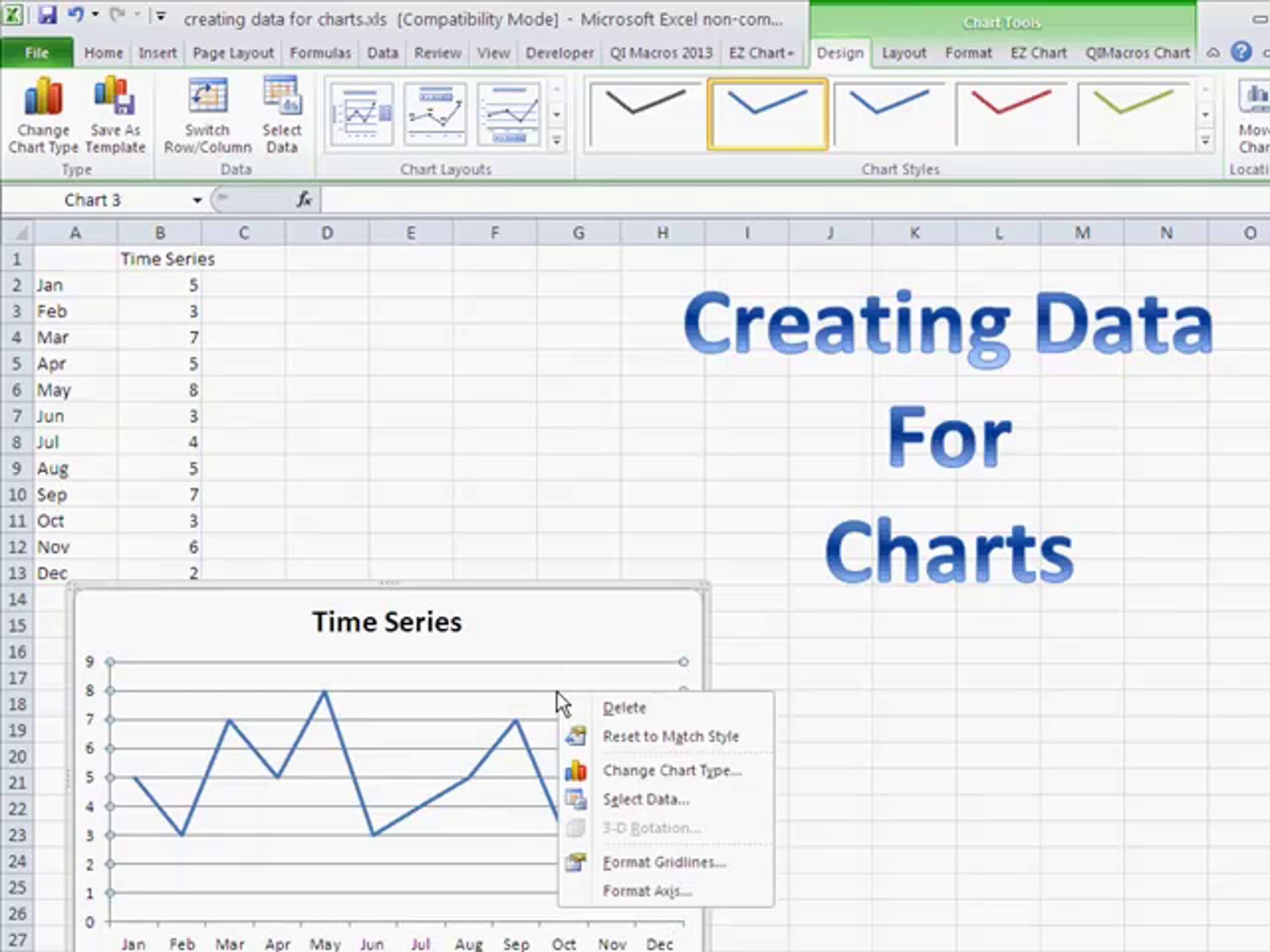Image resolution: width=1270 pixels, height=952 pixels.
Task: Click the Undo arrow icon
Action: pyautogui.click(x=75, y=15)
